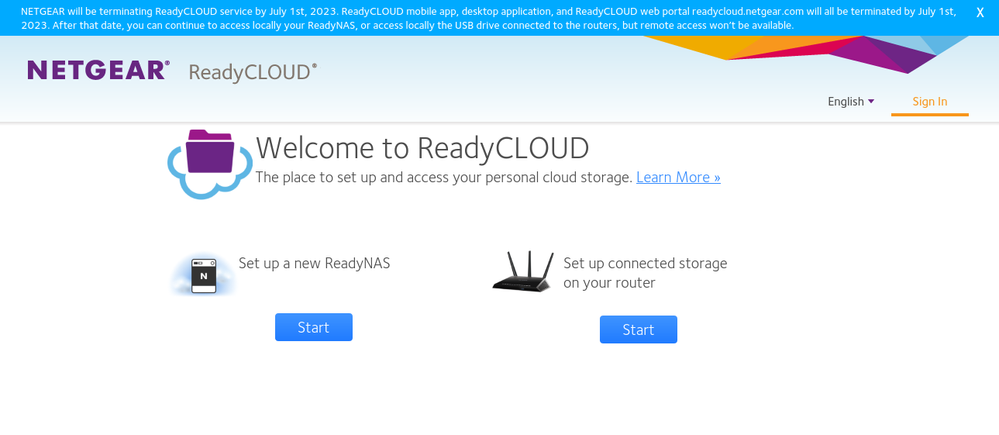999x435 pixels.
Task: Switch to the Sign In tab
Action: click(x=930, y=101)
